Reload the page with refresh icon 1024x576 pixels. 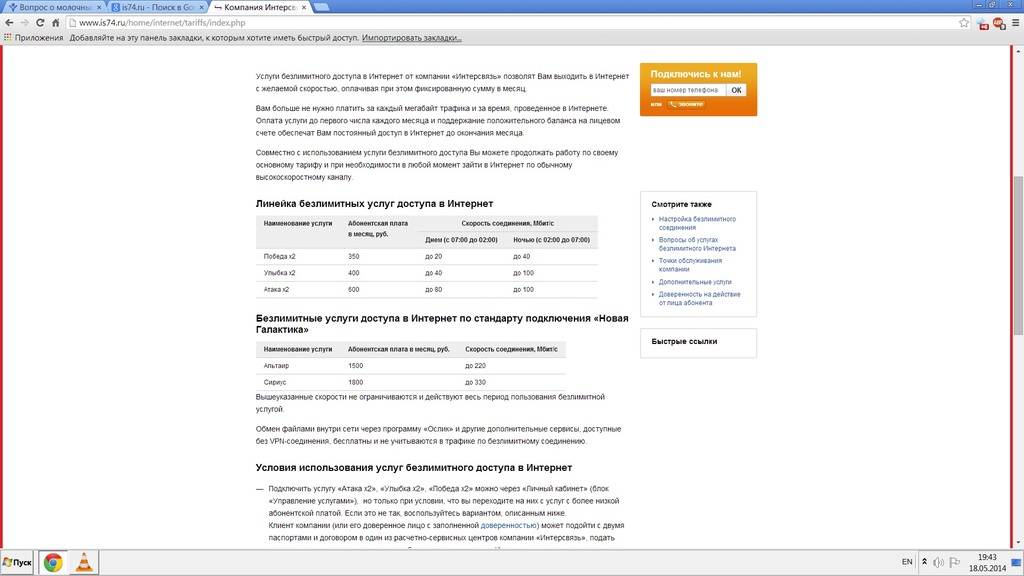click(x=40, y=23)
